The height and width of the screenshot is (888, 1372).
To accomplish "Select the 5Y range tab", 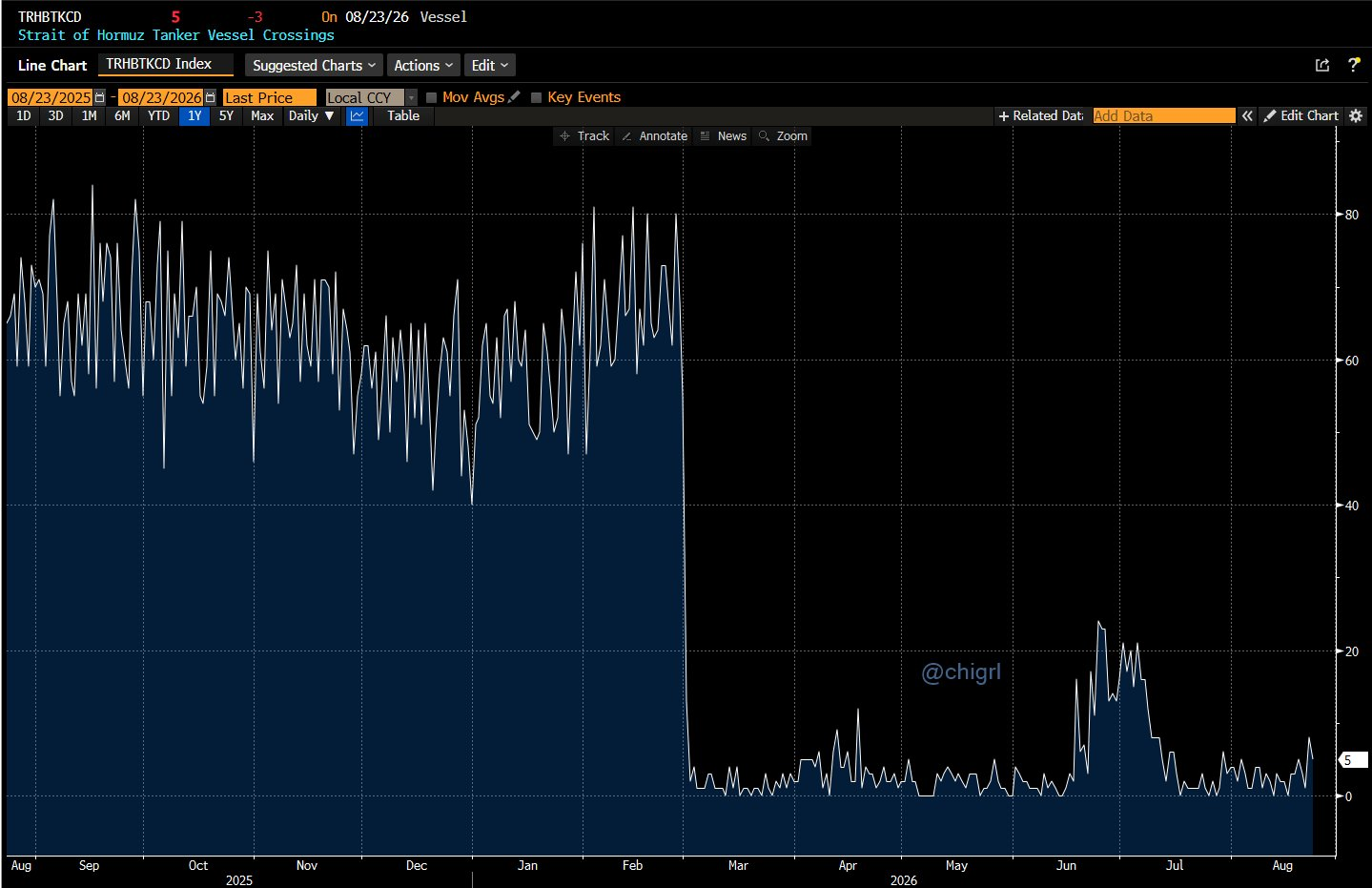I will click(226, 115).
